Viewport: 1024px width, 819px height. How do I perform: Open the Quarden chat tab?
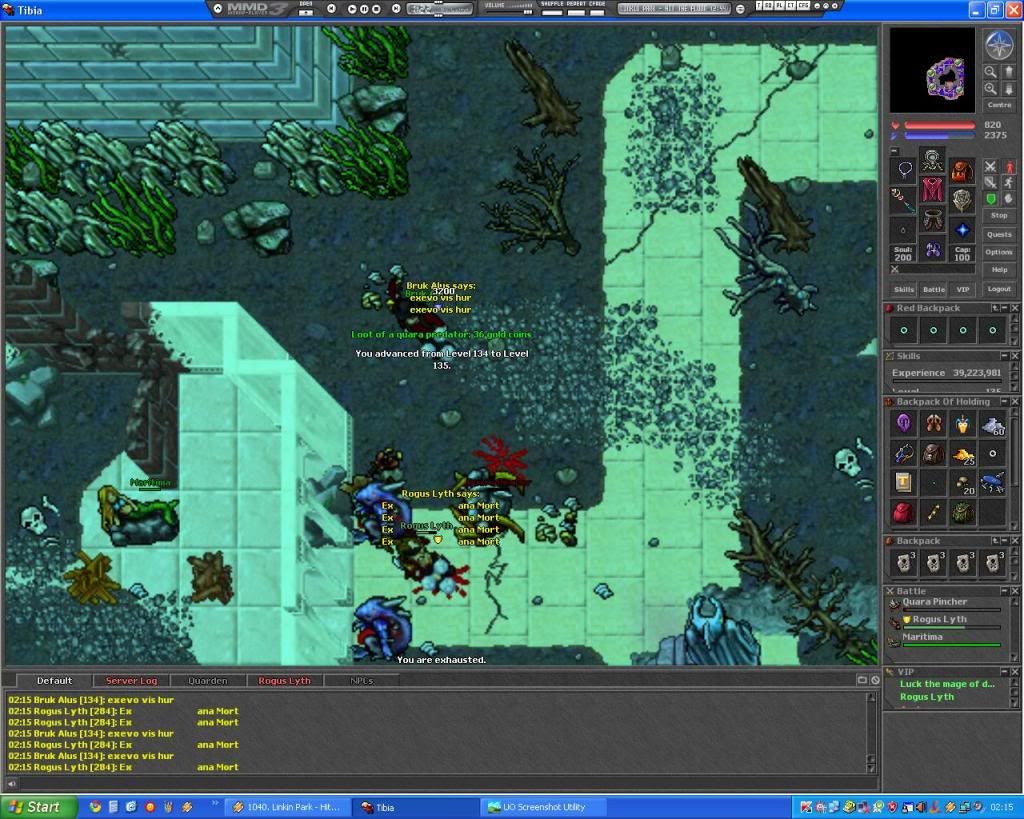click(x=208, y=681)
